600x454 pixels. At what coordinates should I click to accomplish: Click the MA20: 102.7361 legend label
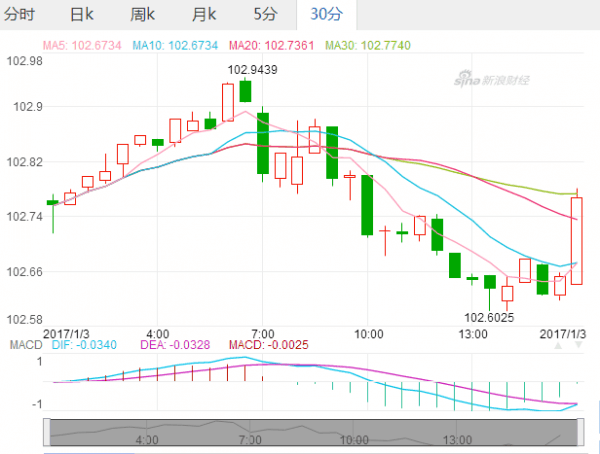click(271, 46)
